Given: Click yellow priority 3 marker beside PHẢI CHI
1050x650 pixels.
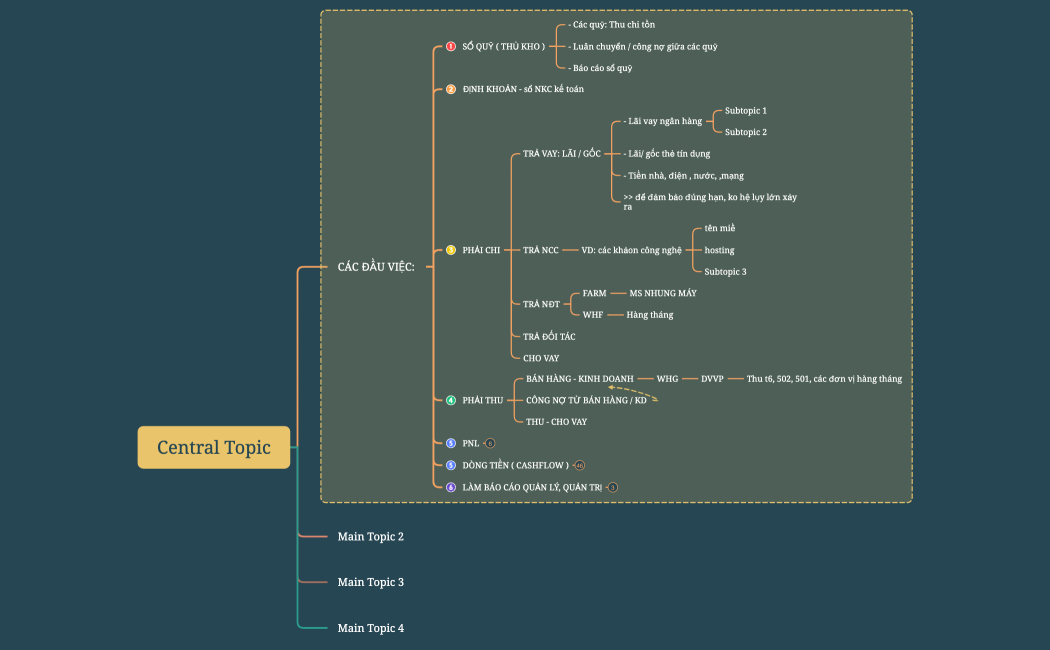Looking at the screenshot, I should pos(451,250).
